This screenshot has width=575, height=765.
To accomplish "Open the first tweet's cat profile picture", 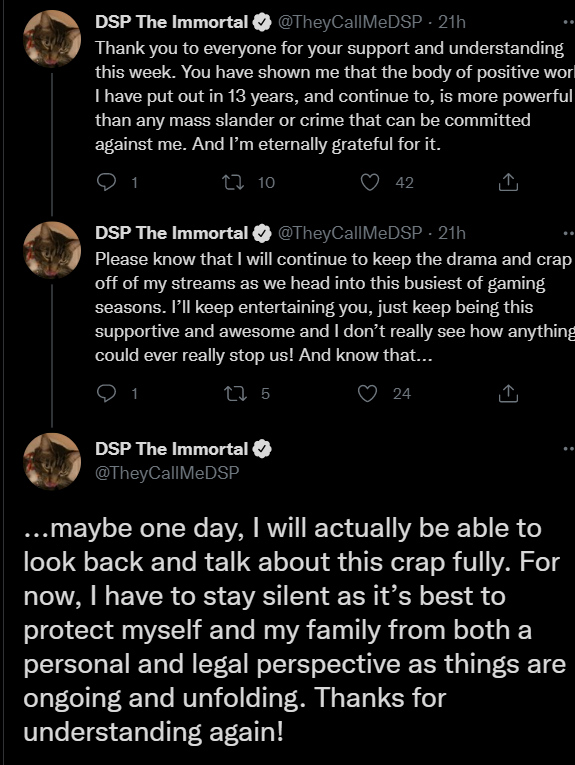I will click(52, 39).
